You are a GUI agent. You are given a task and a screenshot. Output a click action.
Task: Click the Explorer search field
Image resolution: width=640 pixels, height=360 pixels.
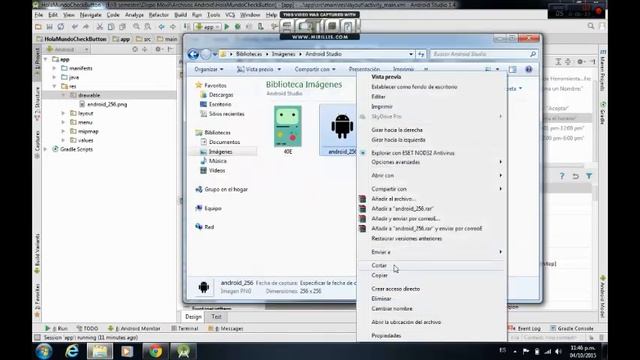[x=484, y=54]
